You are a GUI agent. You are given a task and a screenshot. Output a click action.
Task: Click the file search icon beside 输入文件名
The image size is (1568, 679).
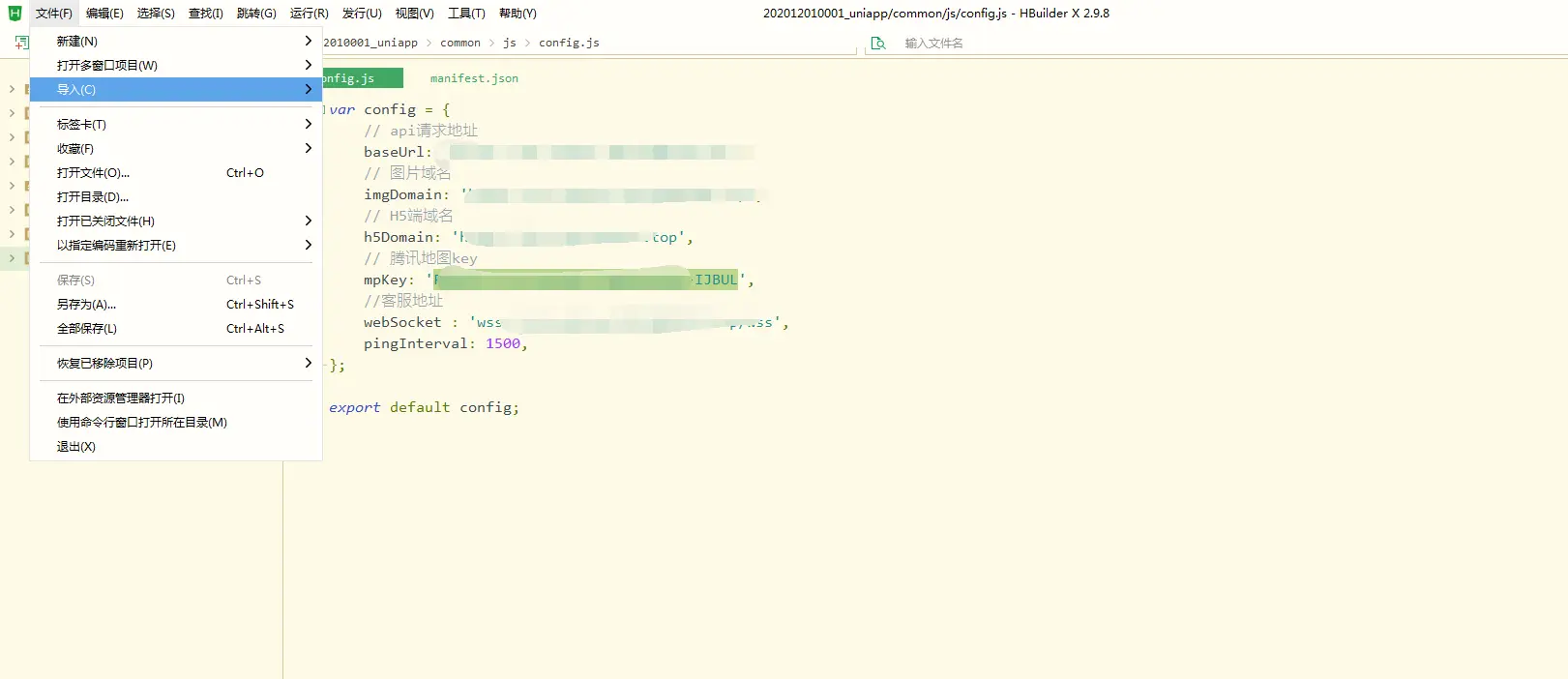878,44
